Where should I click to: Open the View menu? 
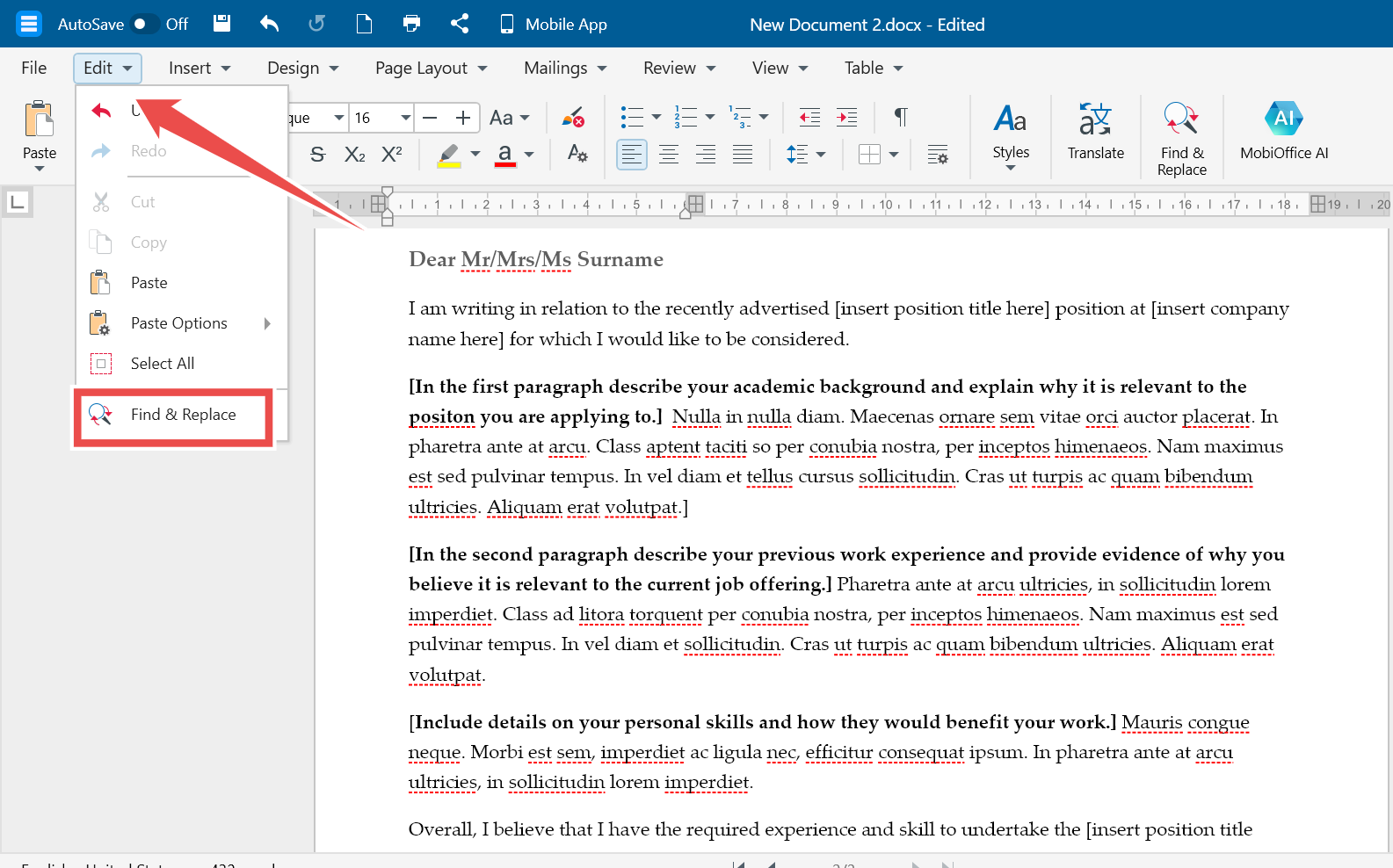(x=780, y=68)
